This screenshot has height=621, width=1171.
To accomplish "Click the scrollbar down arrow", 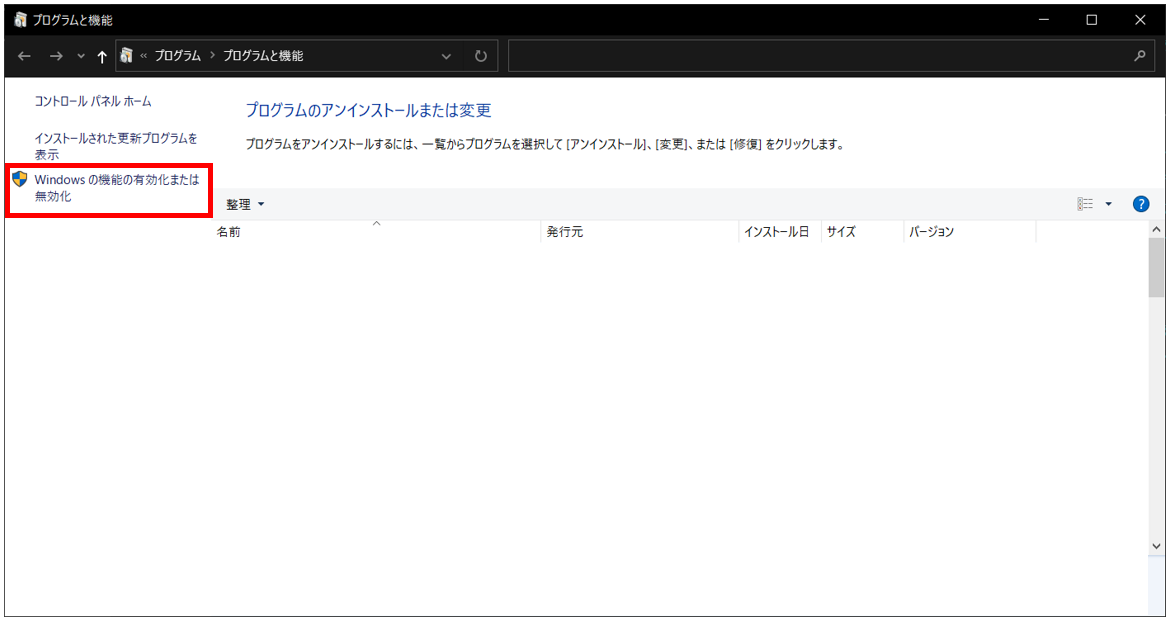I will pos(1156,546).
